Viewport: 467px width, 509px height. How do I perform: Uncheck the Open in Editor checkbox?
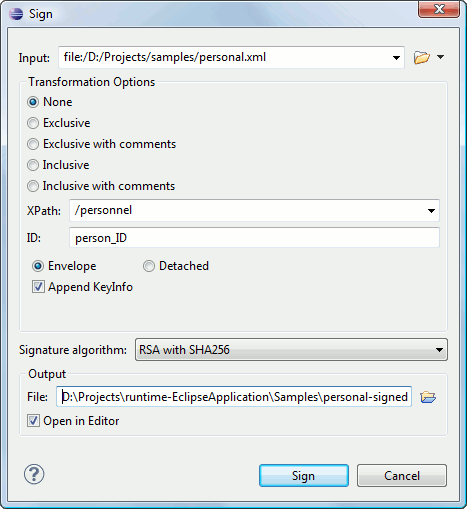(x=33, y=421)
